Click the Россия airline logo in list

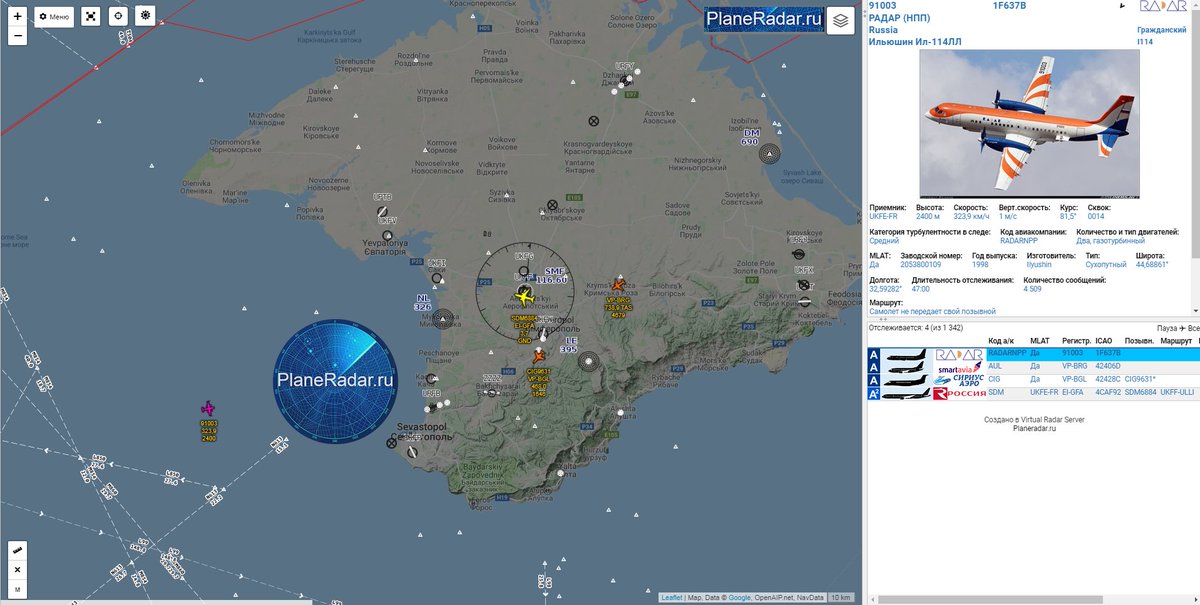coord(960,394)
